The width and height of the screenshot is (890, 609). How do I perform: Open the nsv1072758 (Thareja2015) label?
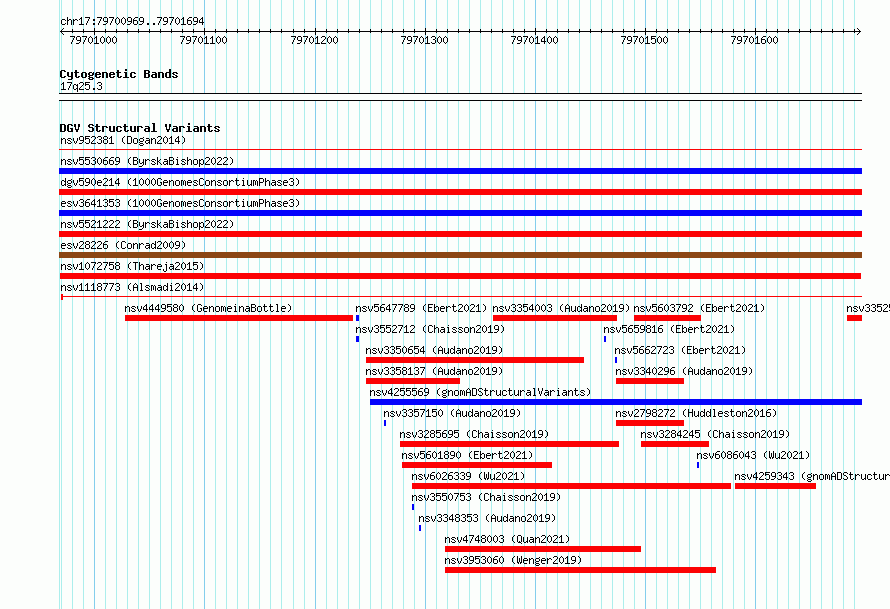coord(132,266)
